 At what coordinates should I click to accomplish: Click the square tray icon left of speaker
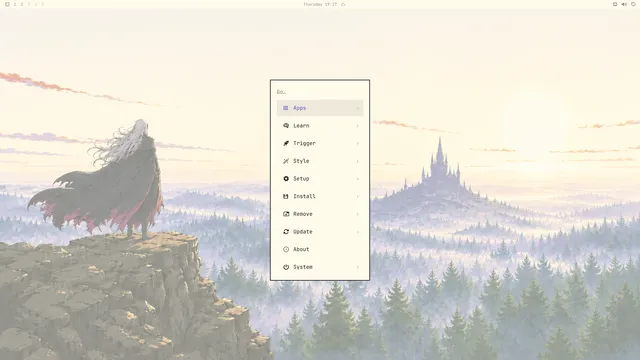[615, 4]
